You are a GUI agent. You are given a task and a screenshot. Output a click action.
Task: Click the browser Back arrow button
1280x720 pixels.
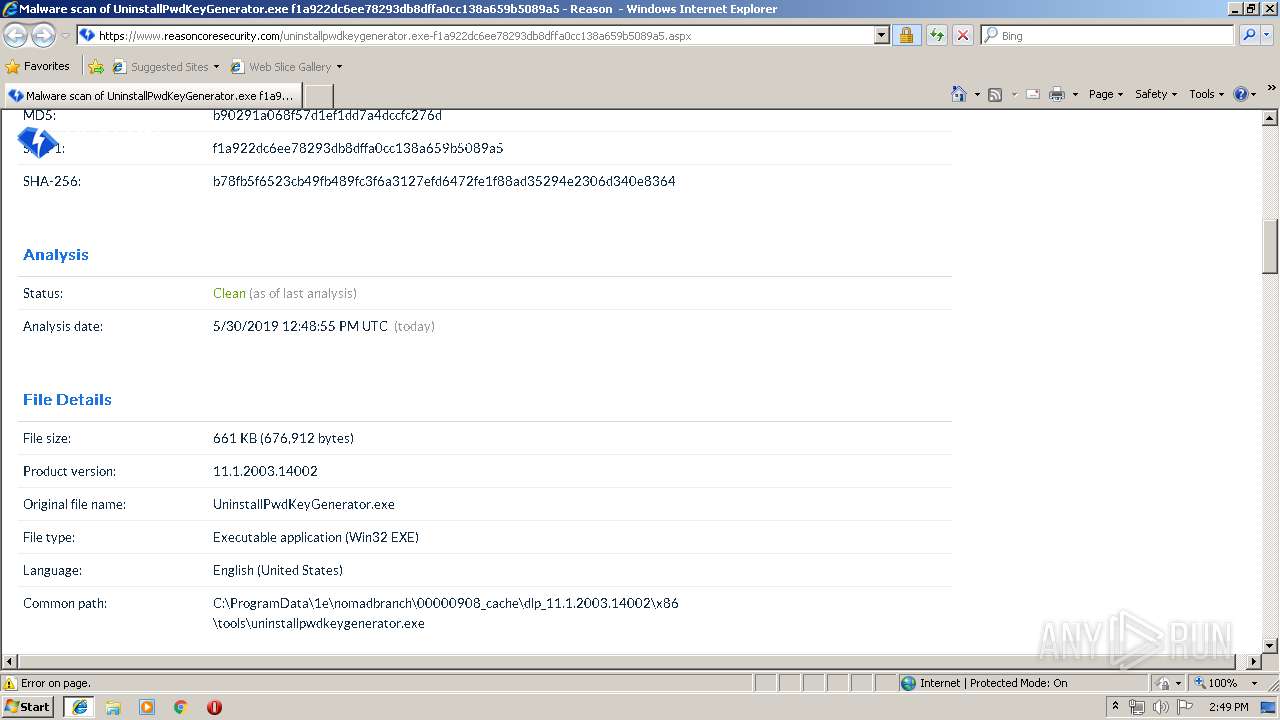[x=16, y=35]
